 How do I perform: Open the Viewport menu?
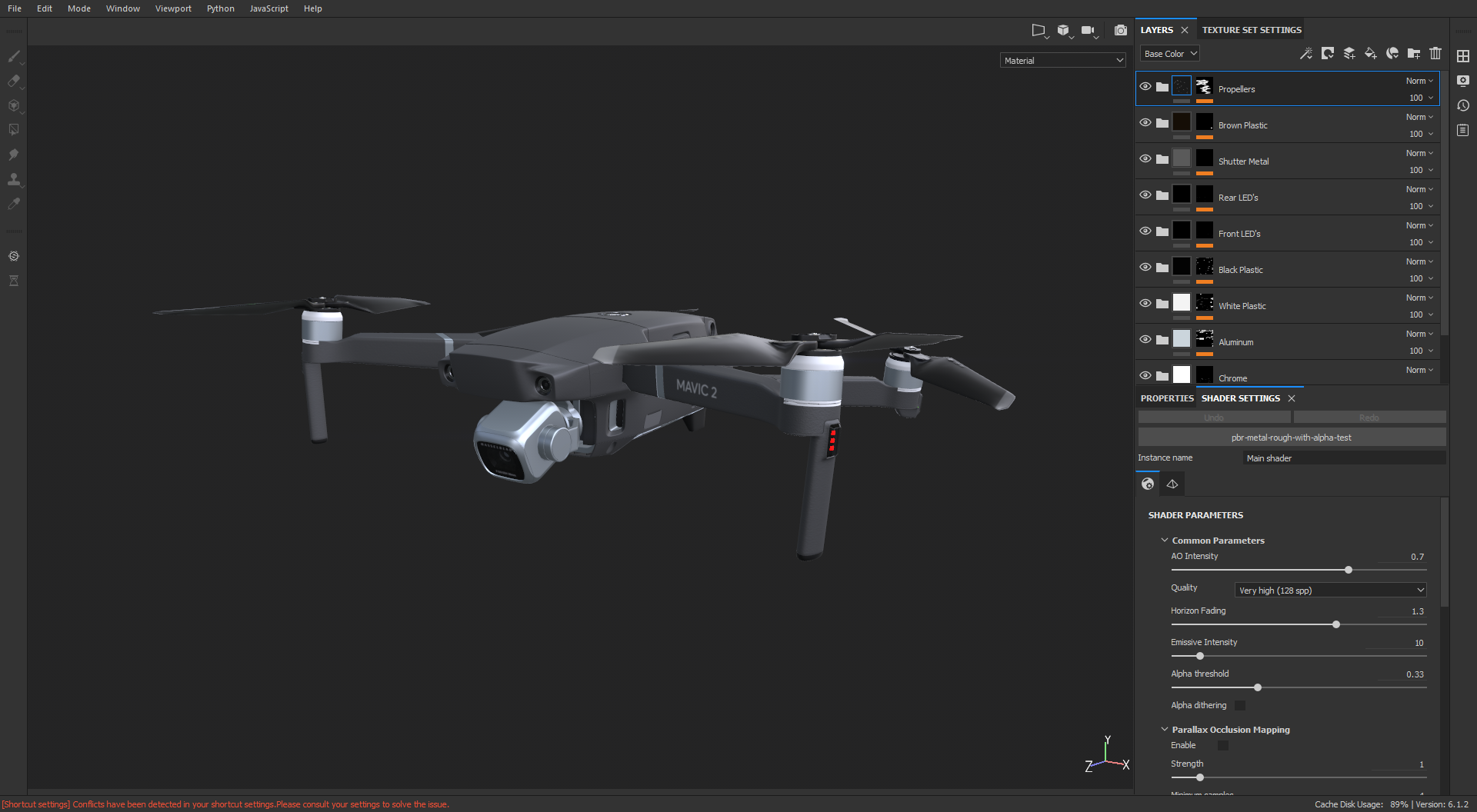click(173, 8)
